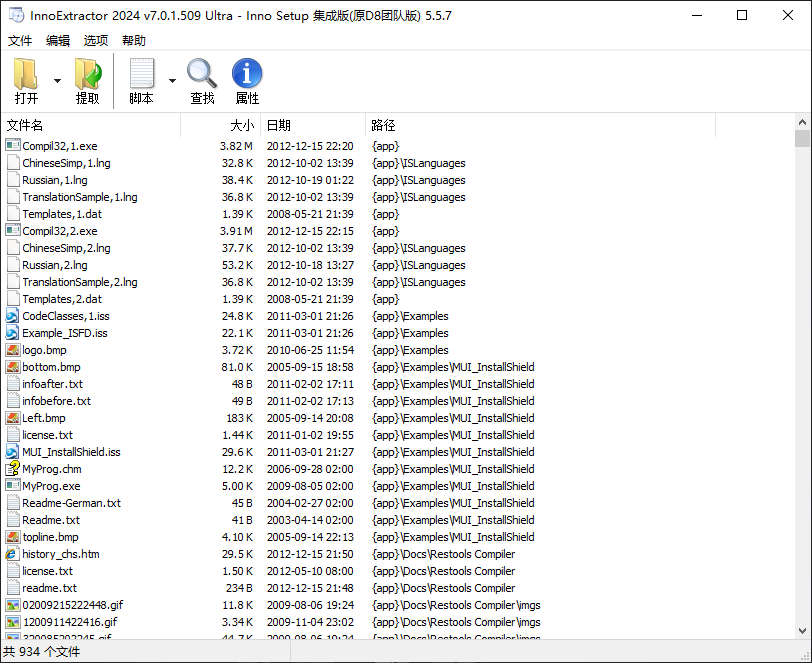
Task: Select the logo.bmp file entry
Action: point(44,350)
